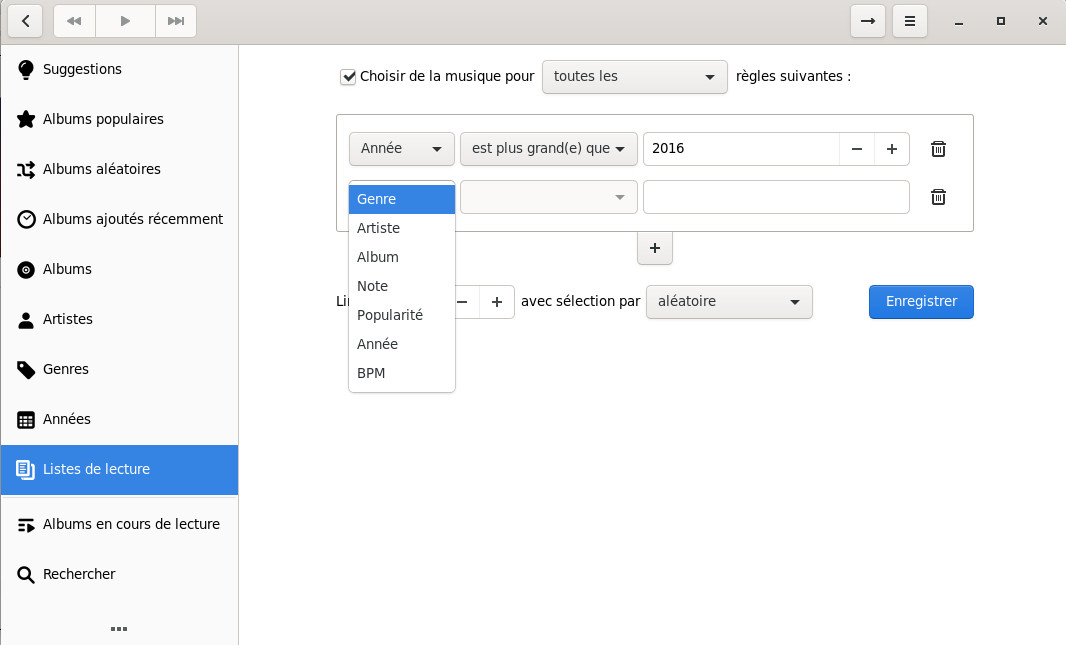Skip to the next track

(x=175, y=21)
